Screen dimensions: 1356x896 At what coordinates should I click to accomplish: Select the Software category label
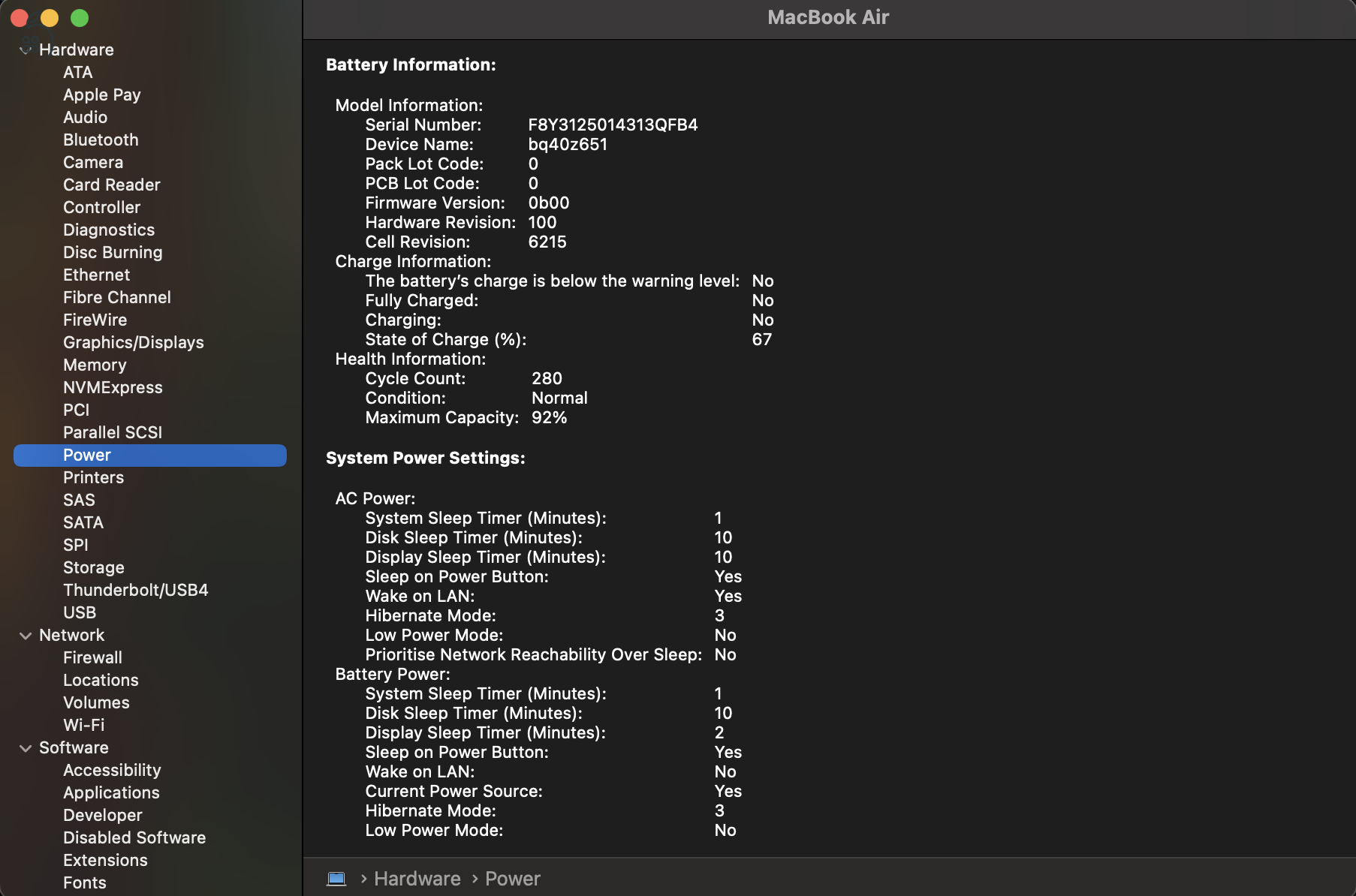point(74,748)
